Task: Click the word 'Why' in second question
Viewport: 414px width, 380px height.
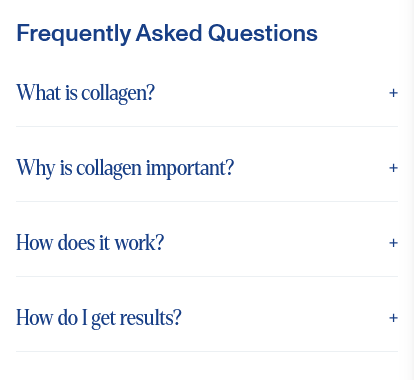Action: 36,168
